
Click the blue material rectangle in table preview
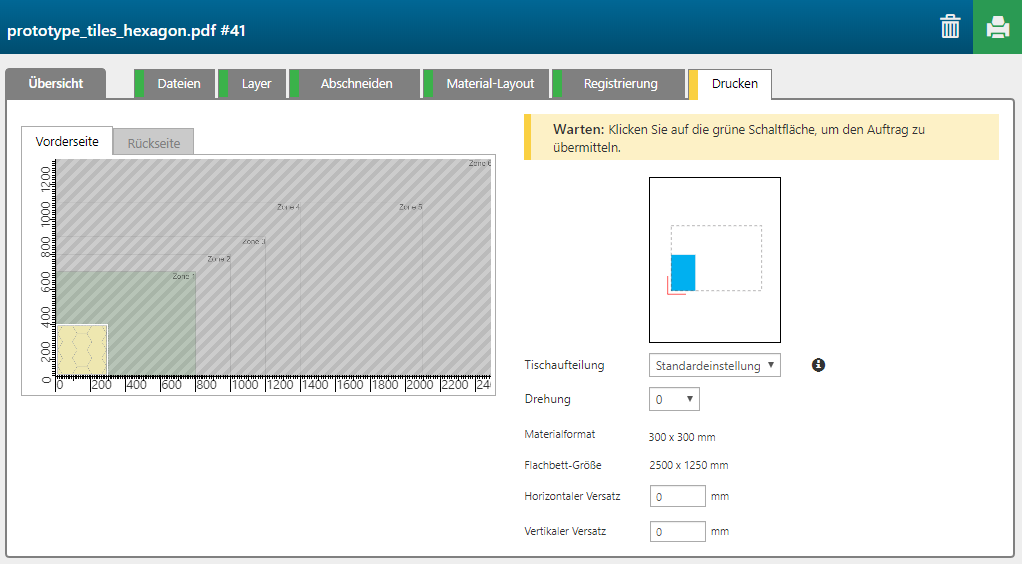click(x=683, y=272)
